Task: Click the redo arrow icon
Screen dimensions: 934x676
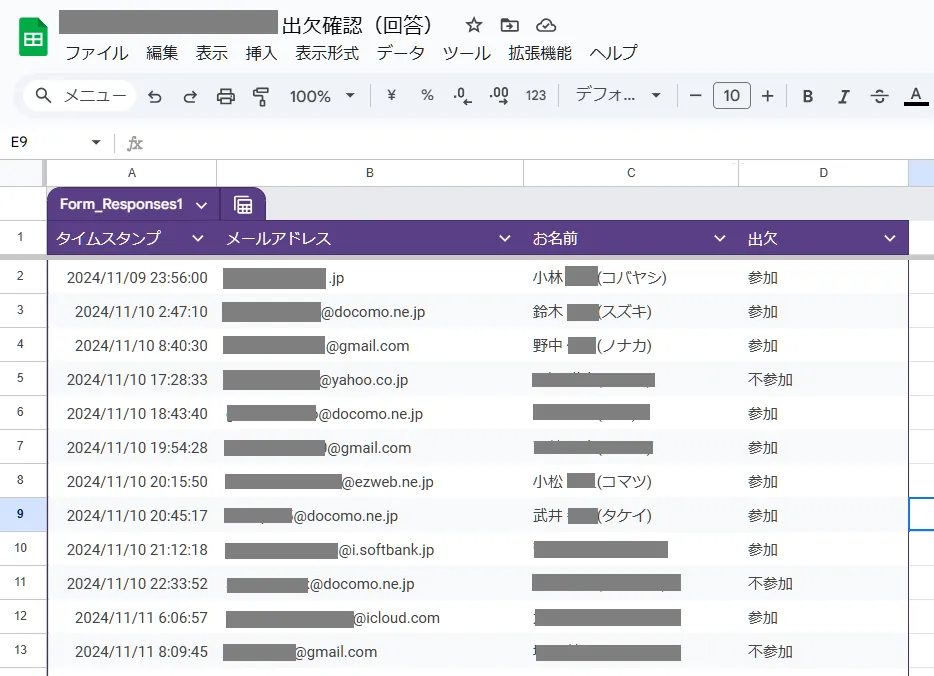Action: click(x=190, y=96)
